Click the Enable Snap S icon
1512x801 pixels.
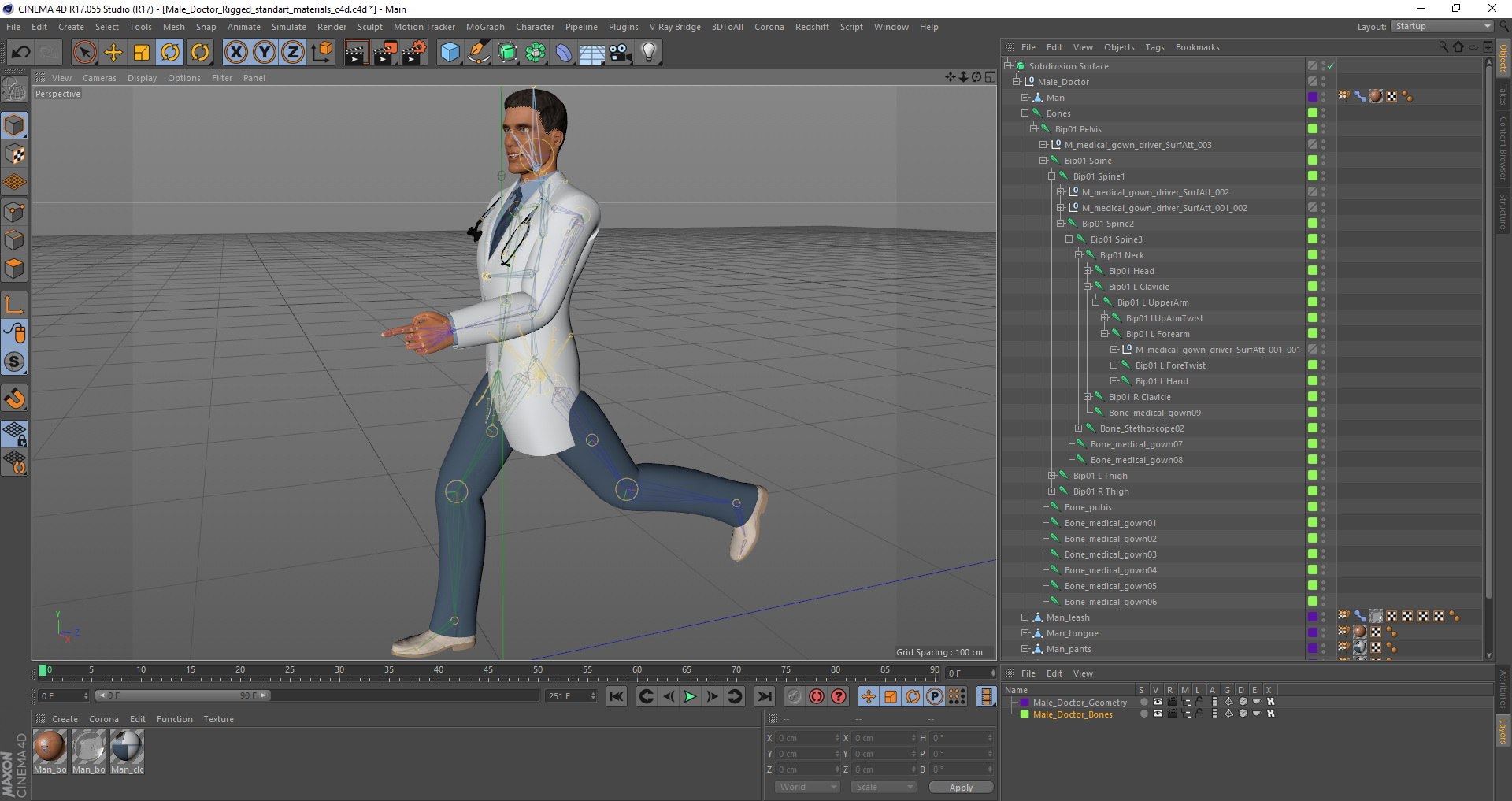[15, 362]
